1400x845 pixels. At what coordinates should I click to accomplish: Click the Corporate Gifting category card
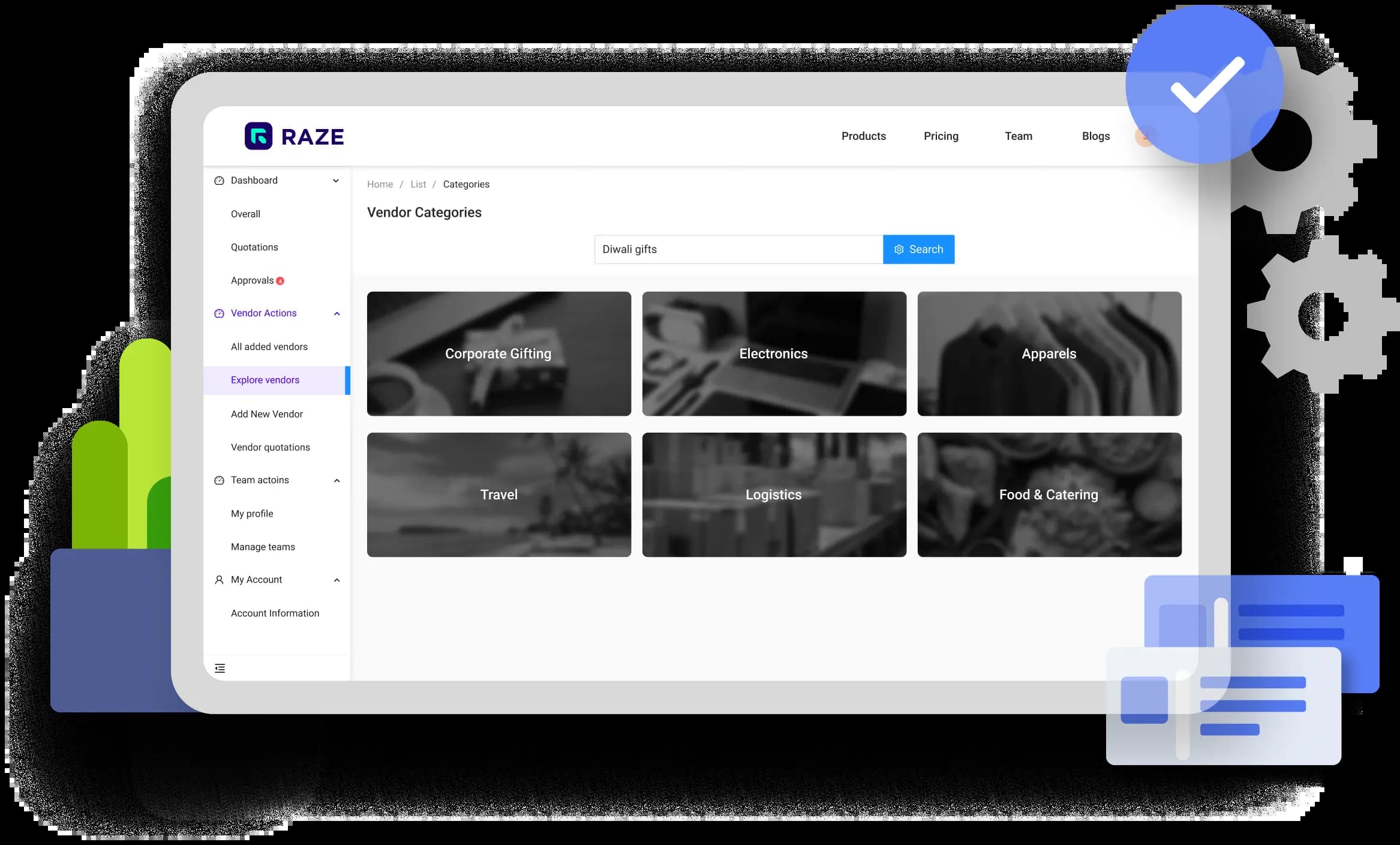(x=499, y=353)
